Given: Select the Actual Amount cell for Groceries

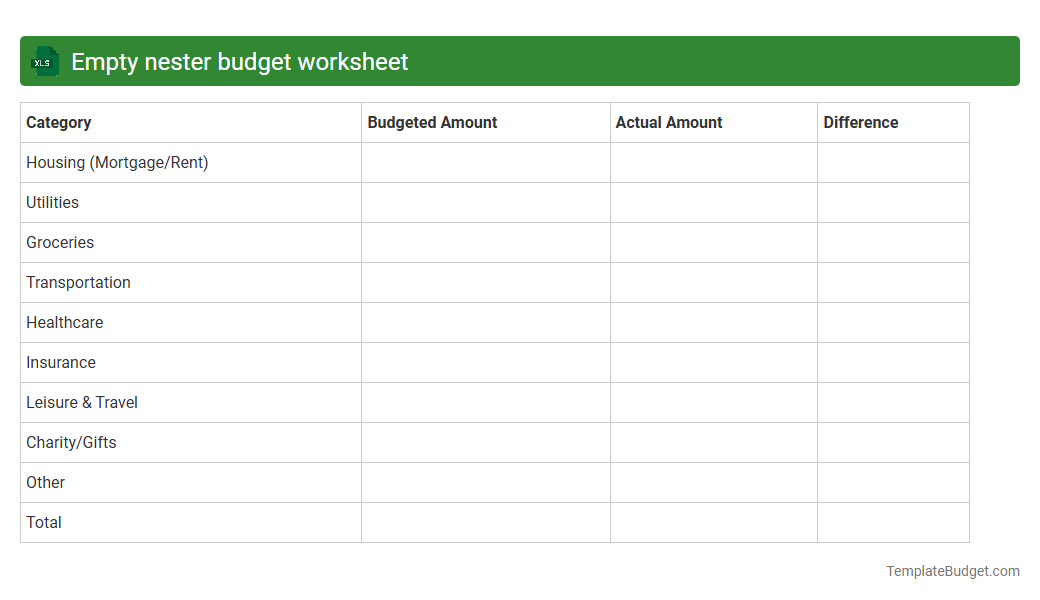Looking at the screenshot, I should [713, 242].
